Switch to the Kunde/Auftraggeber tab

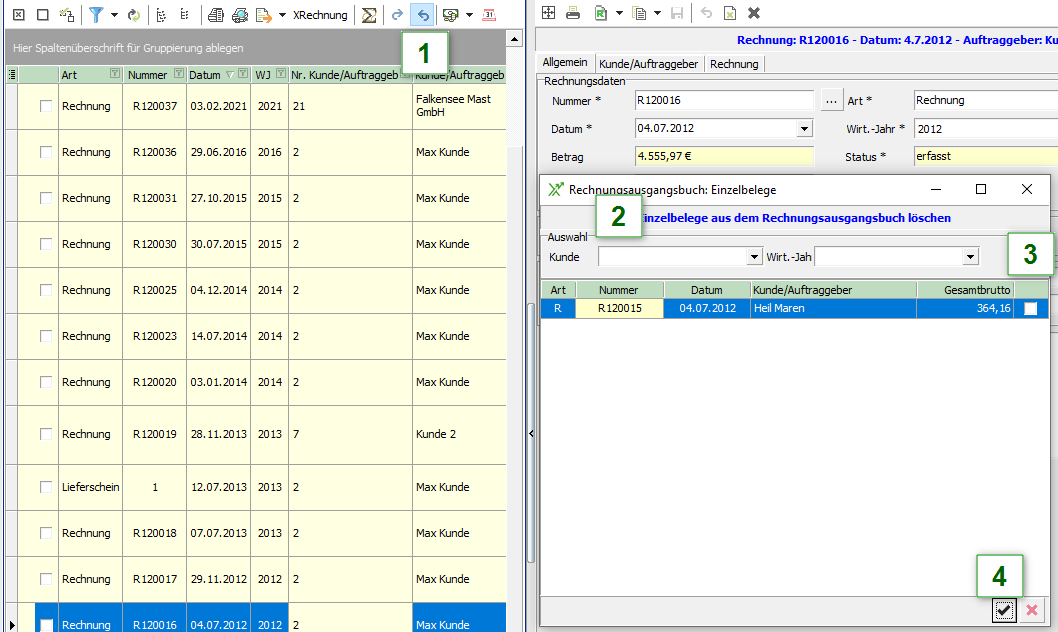pos(650,64)
